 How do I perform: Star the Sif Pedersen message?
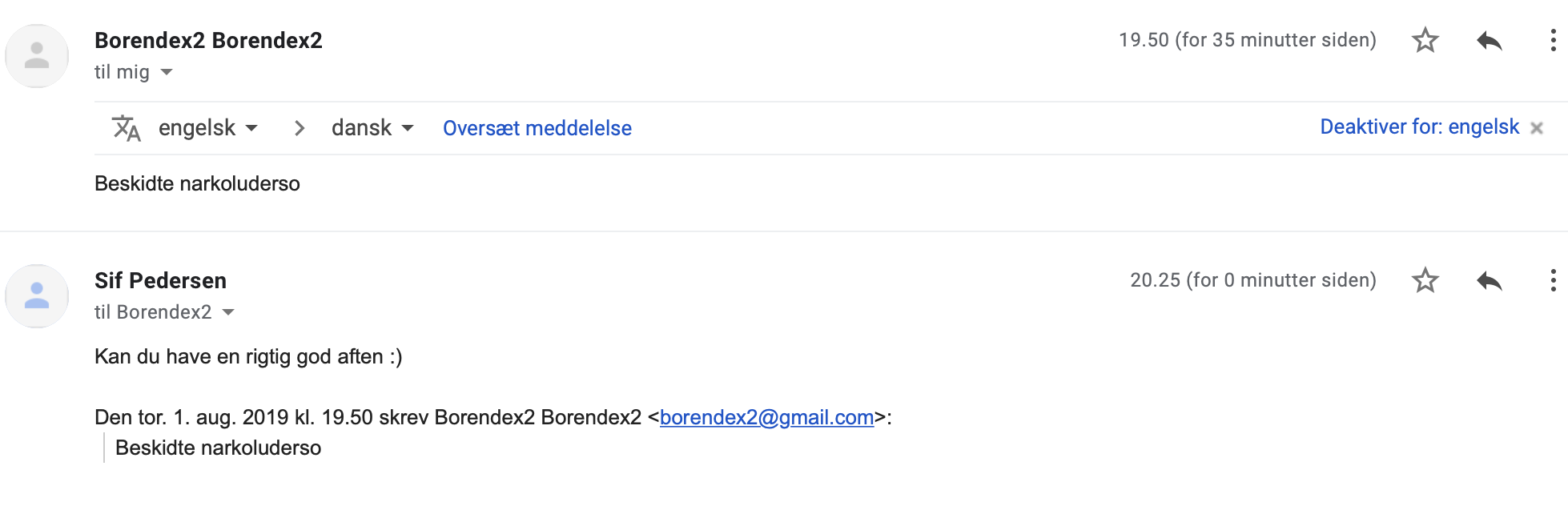click(x=1425, y=280)
